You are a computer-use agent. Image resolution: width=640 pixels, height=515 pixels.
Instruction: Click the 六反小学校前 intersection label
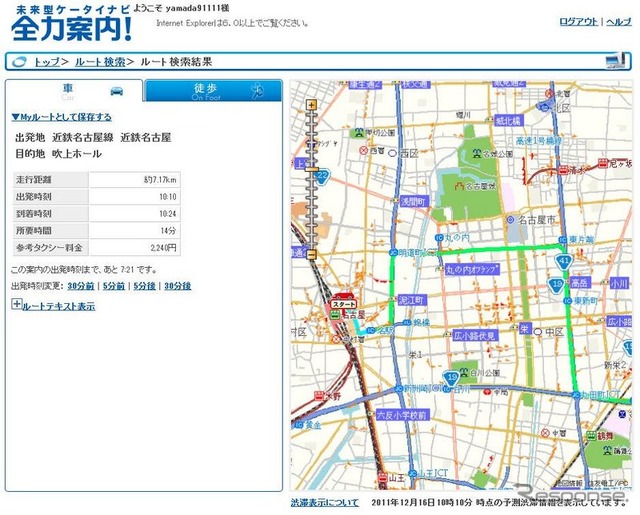[402, 415]
